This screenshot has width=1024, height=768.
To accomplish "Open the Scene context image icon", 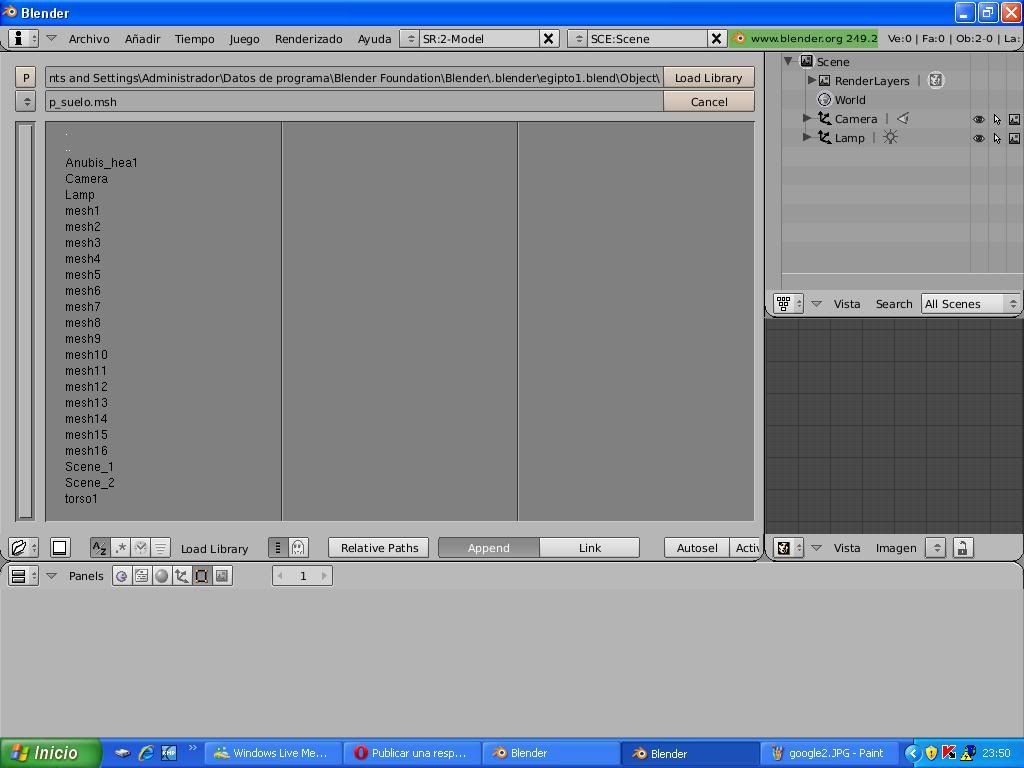I will point(222,575).
